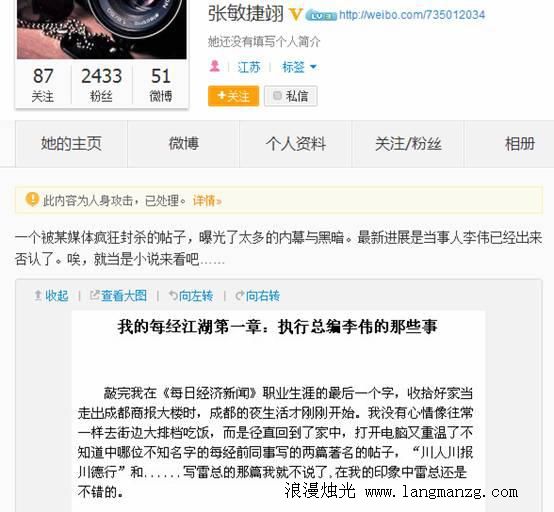Click the pink female gender icon

(214, 66)
